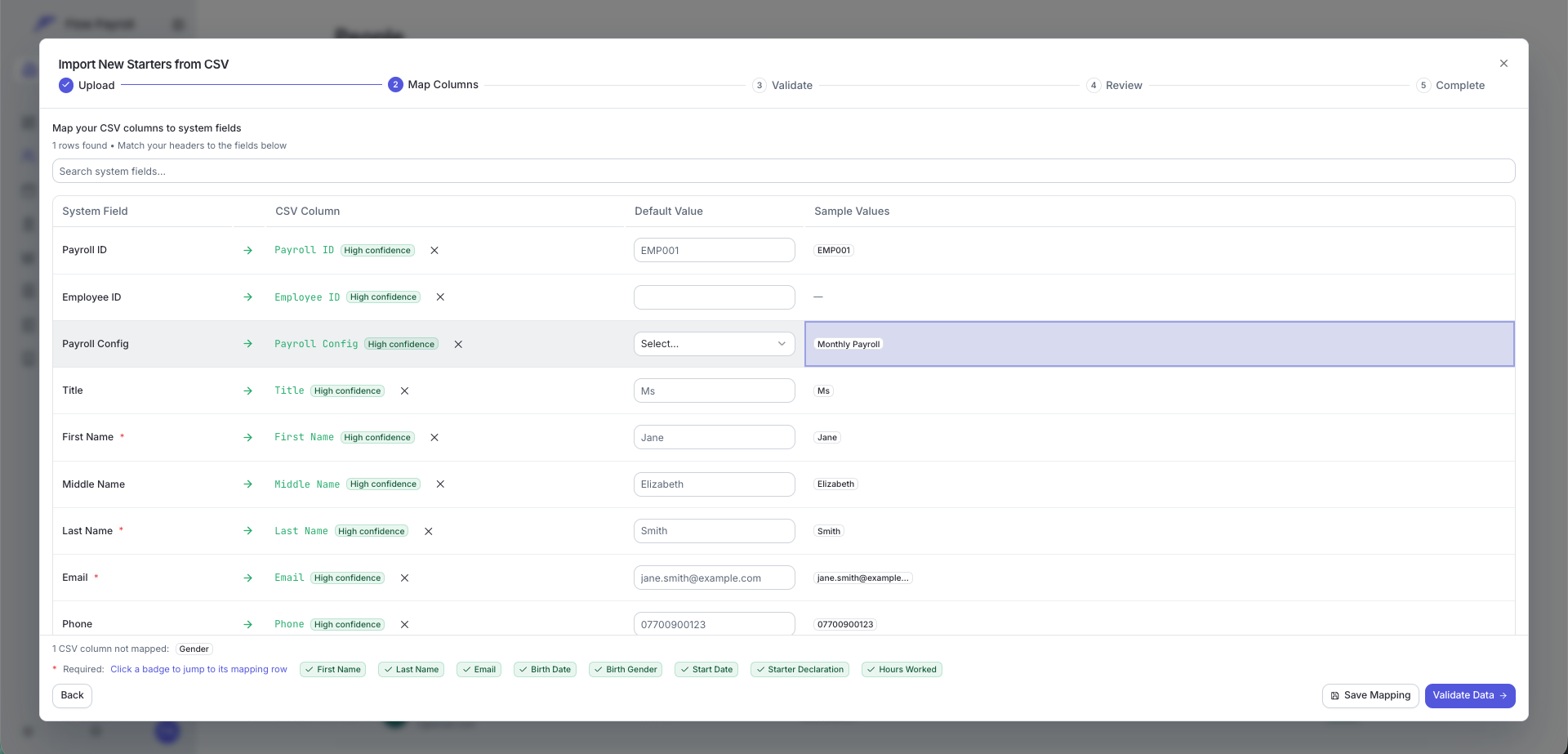Jump to the Validate step
The height and width of the screenshot is (754, 1568).
(782, 85)
